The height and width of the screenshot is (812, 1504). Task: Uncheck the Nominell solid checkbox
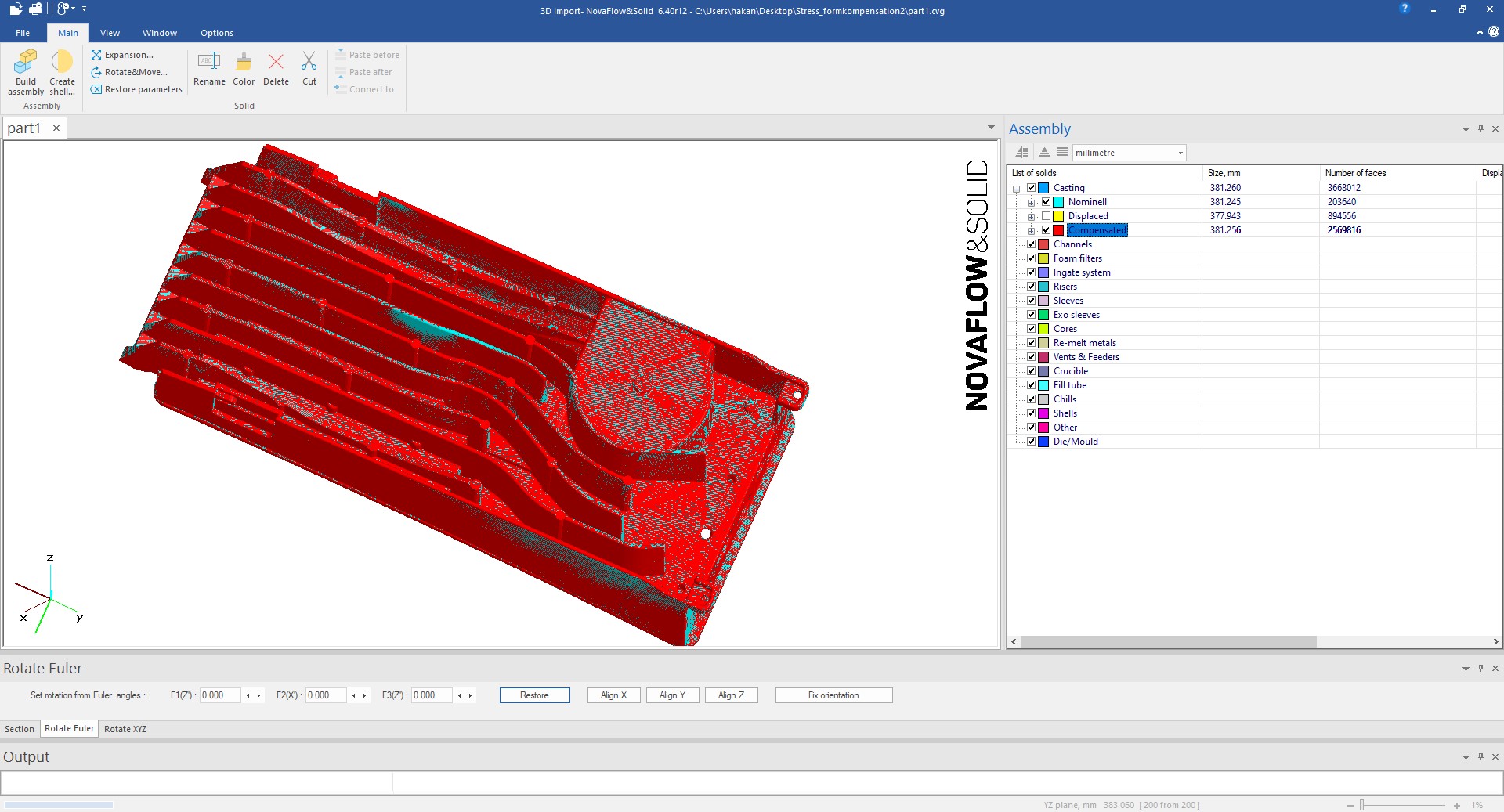click(1046, 202)
